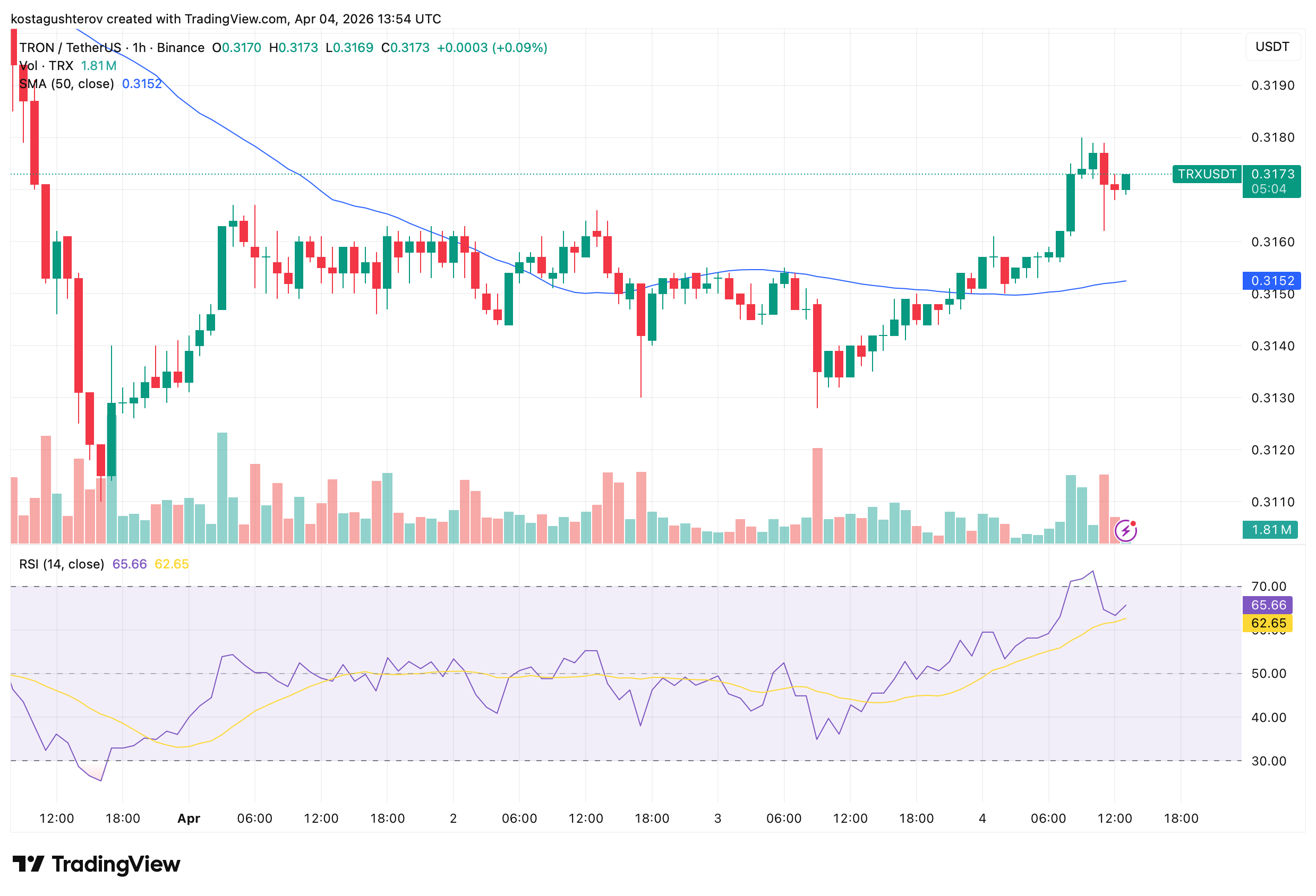
Task: Click the 05:04 bar countdown timer
Action: click(x=1270, y=189)
